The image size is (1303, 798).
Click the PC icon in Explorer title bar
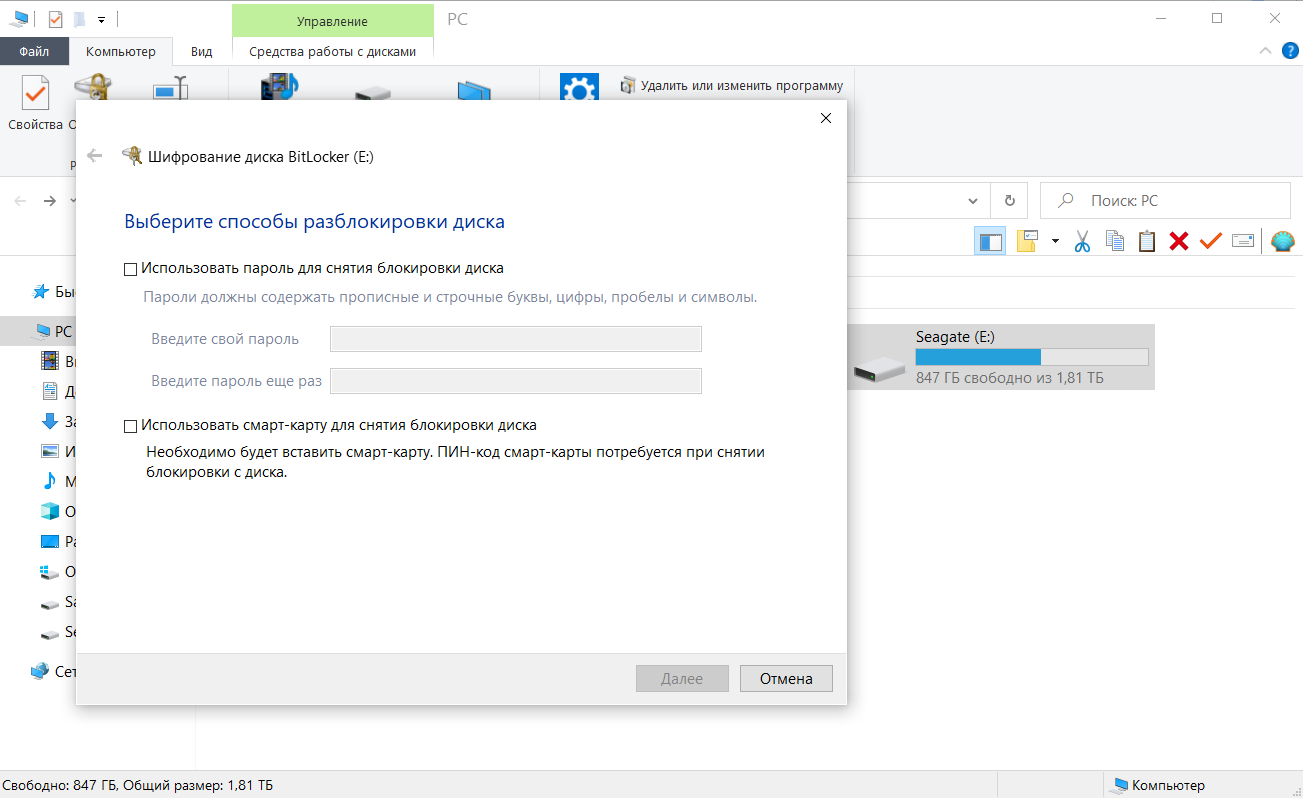click(19, 19)
